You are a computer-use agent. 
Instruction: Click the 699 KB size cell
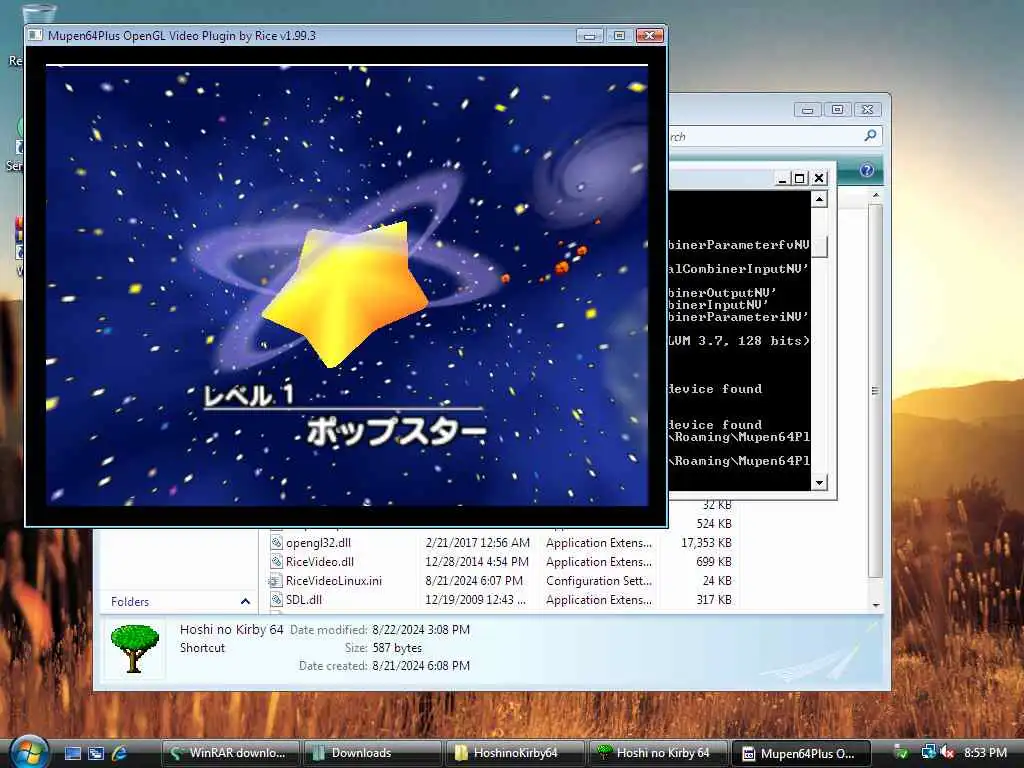pyautogui.click(x=714, y=562)
